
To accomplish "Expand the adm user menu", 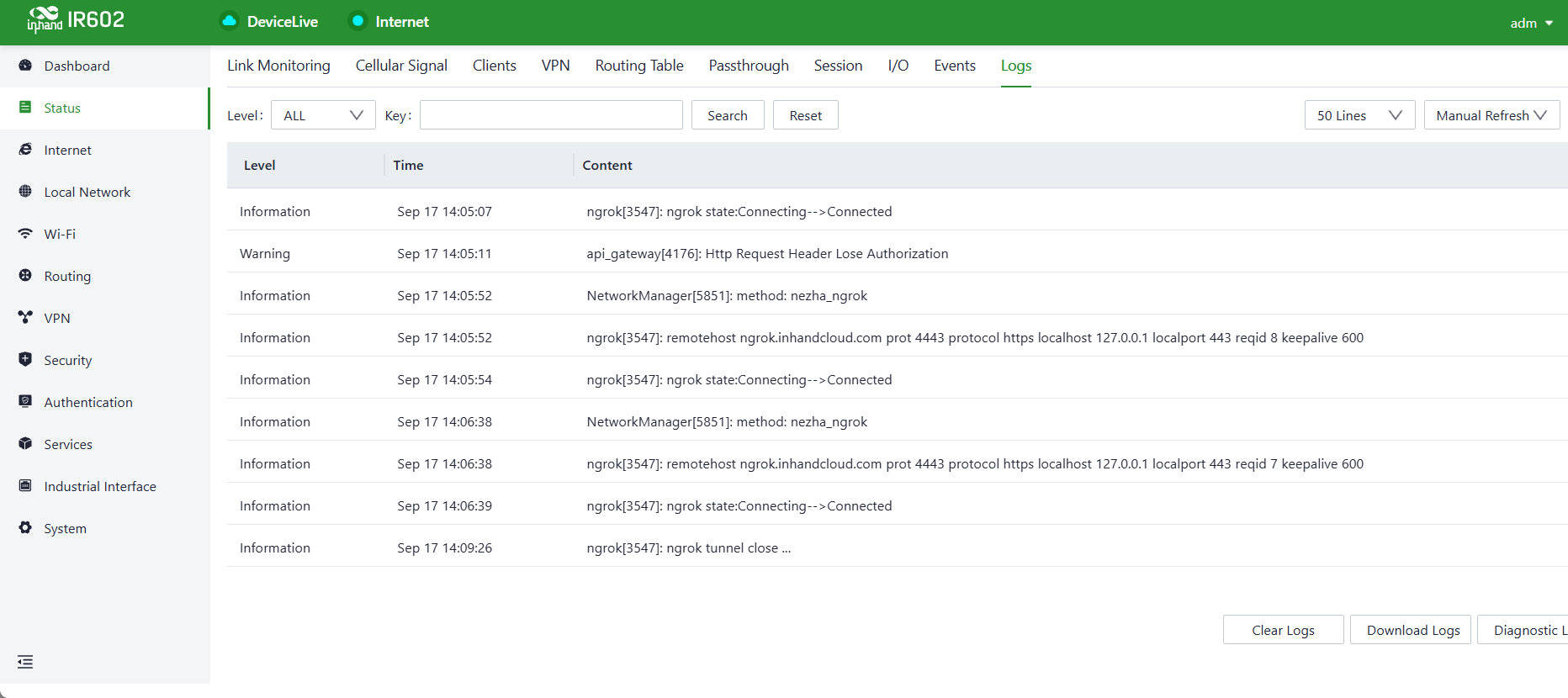I will click(1531, 24).
